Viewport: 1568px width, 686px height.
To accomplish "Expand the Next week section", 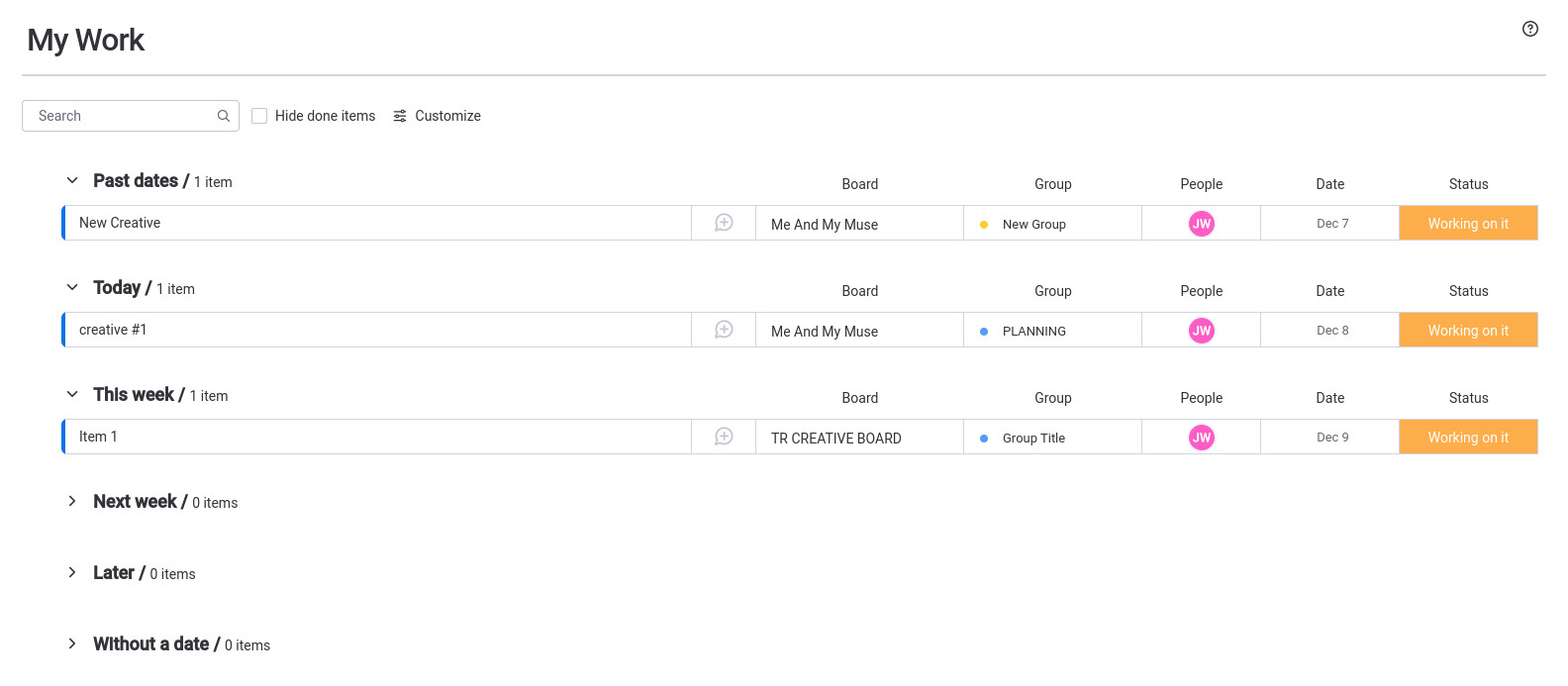I will point(72,502).
